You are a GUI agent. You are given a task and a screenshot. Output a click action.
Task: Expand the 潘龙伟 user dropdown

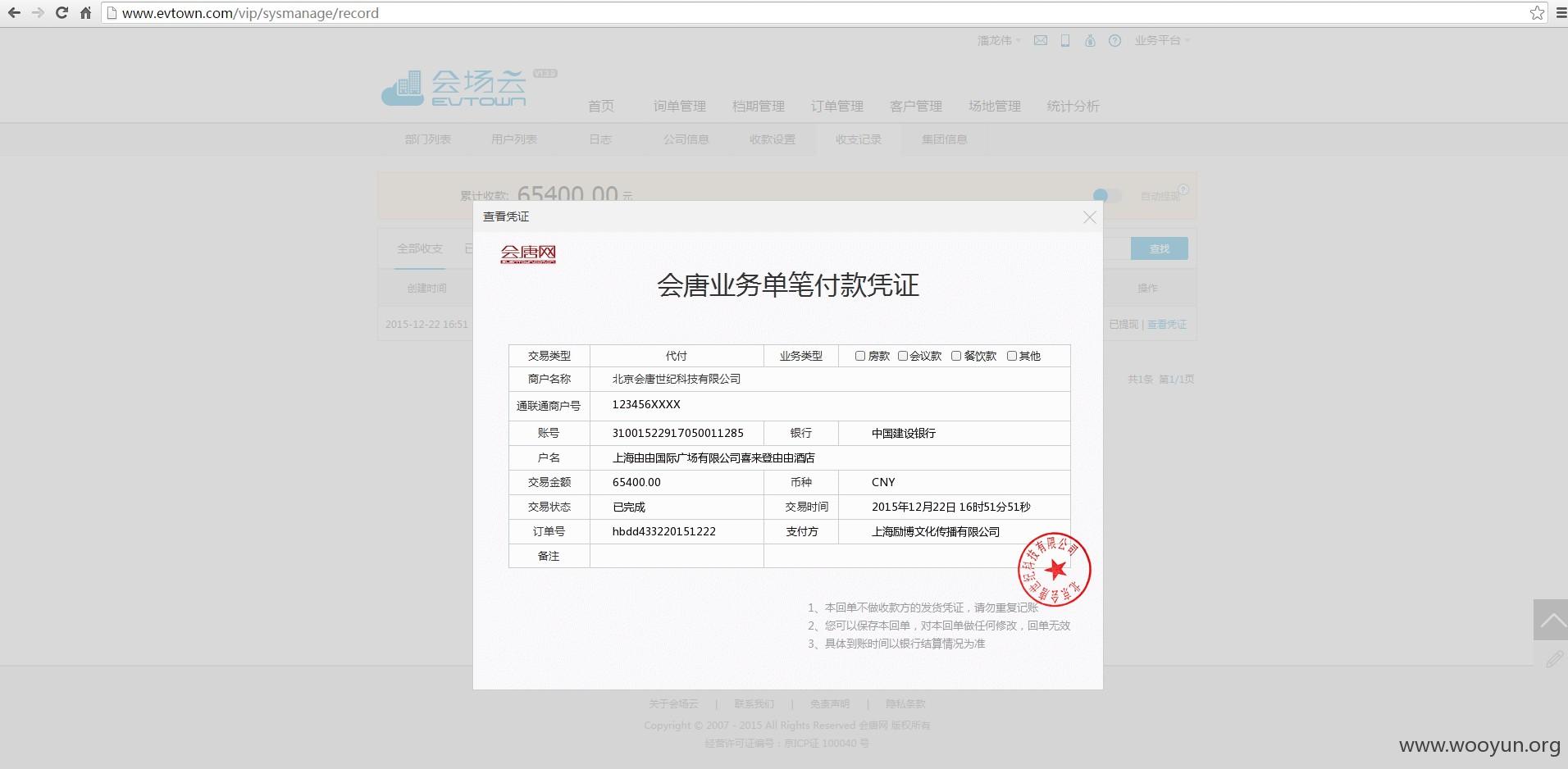click(x=999, y=40)
